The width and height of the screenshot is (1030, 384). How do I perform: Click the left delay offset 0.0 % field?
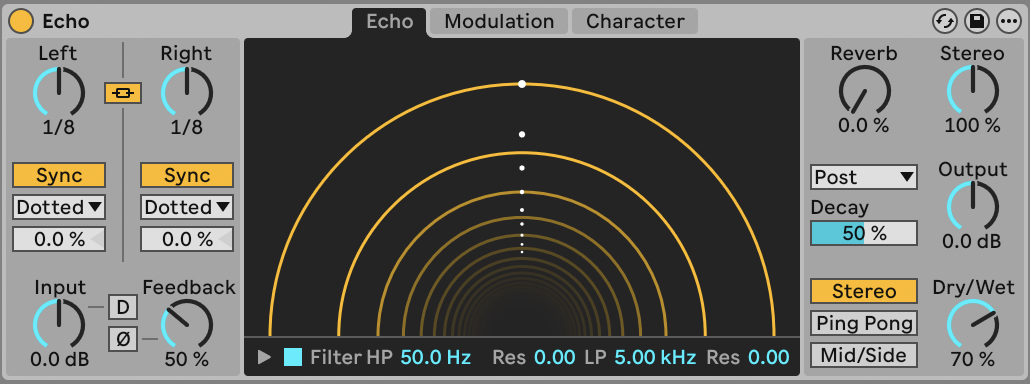[59, 240]
